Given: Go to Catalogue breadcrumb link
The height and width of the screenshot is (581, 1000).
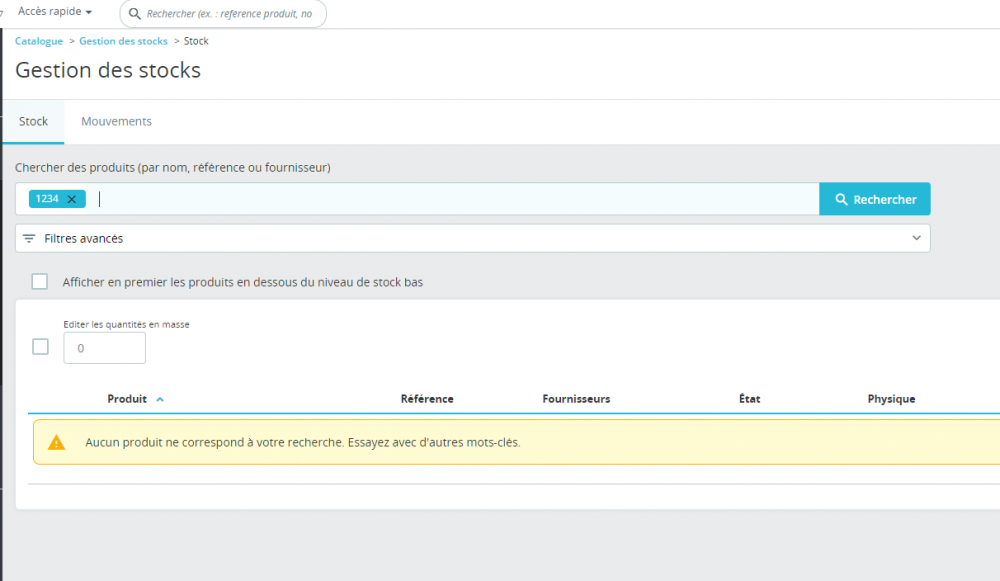Looking at the screenshot, I should [x=39, y=41].
